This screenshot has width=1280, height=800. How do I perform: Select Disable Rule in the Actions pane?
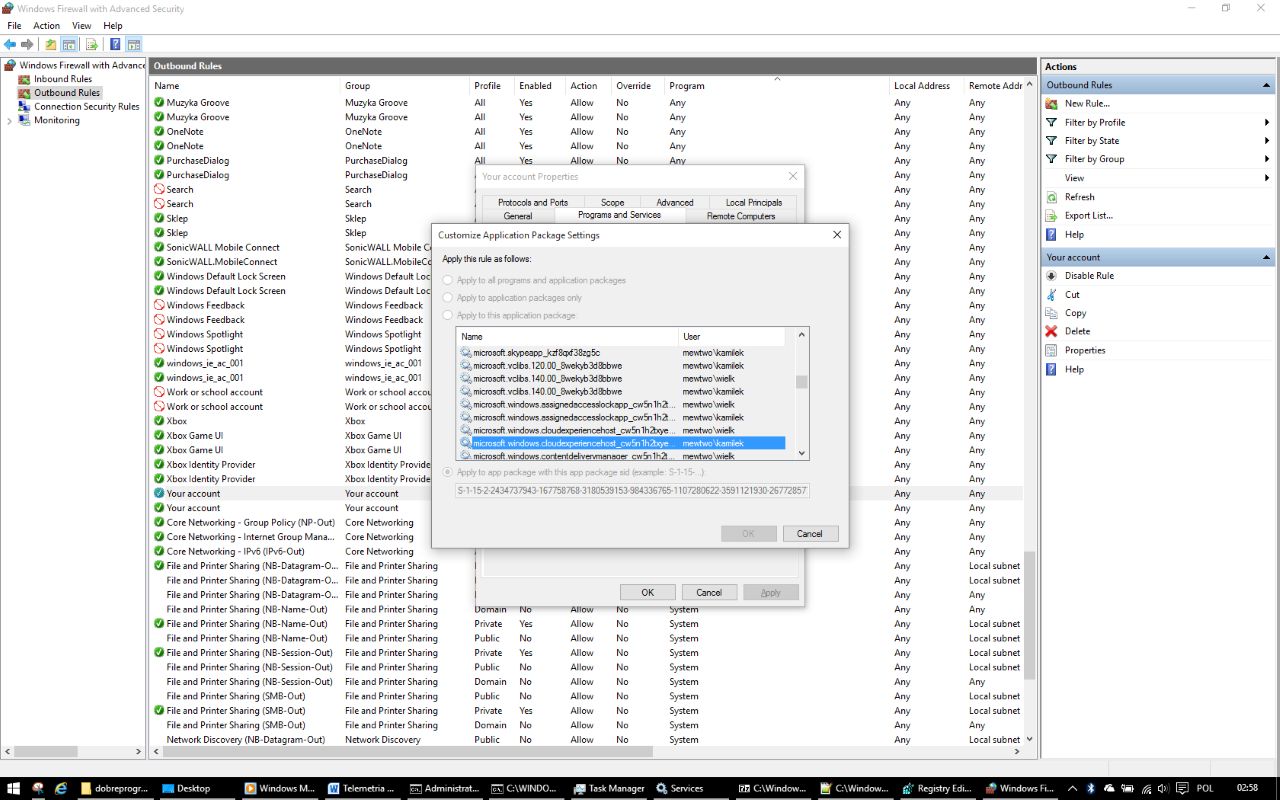(x=1090, y=275)
